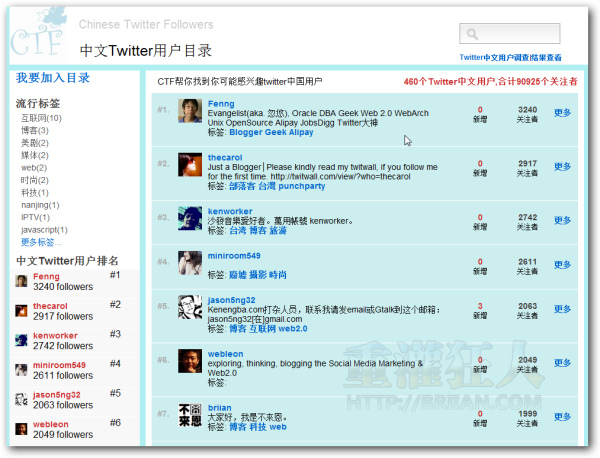
Task: Open thecarol's avatar in main list
Action: click(190, 165)
